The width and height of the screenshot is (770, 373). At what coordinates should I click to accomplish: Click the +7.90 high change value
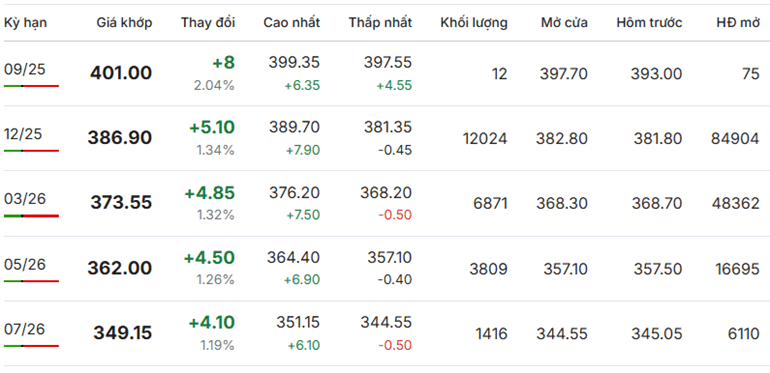point(302,150)
